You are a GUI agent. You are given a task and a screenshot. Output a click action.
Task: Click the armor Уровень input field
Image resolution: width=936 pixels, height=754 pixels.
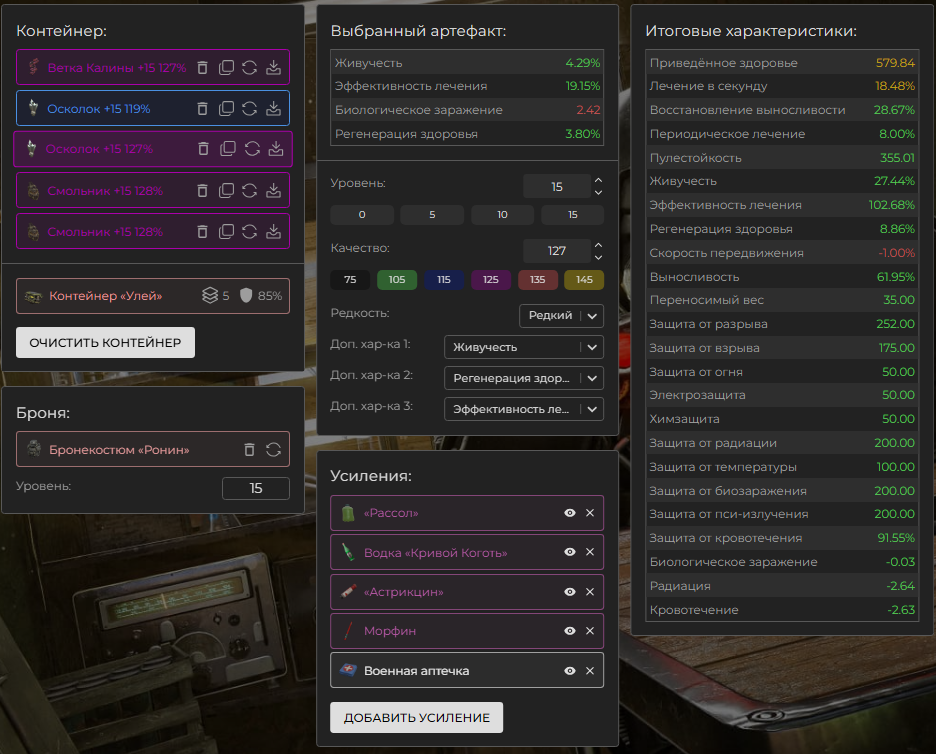pos(255,488)
